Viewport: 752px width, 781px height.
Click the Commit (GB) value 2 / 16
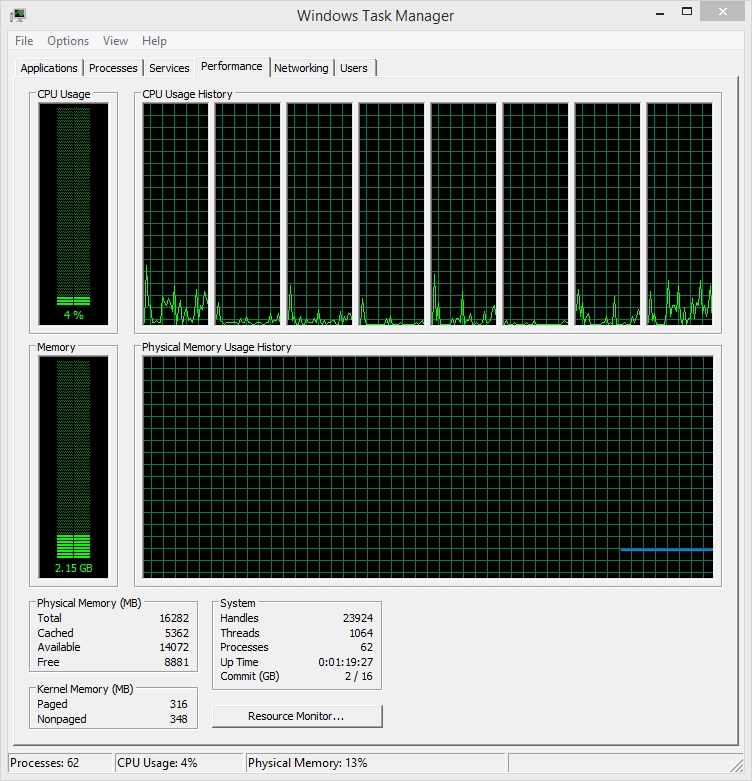pyautogui.click(x=359, y=676)
